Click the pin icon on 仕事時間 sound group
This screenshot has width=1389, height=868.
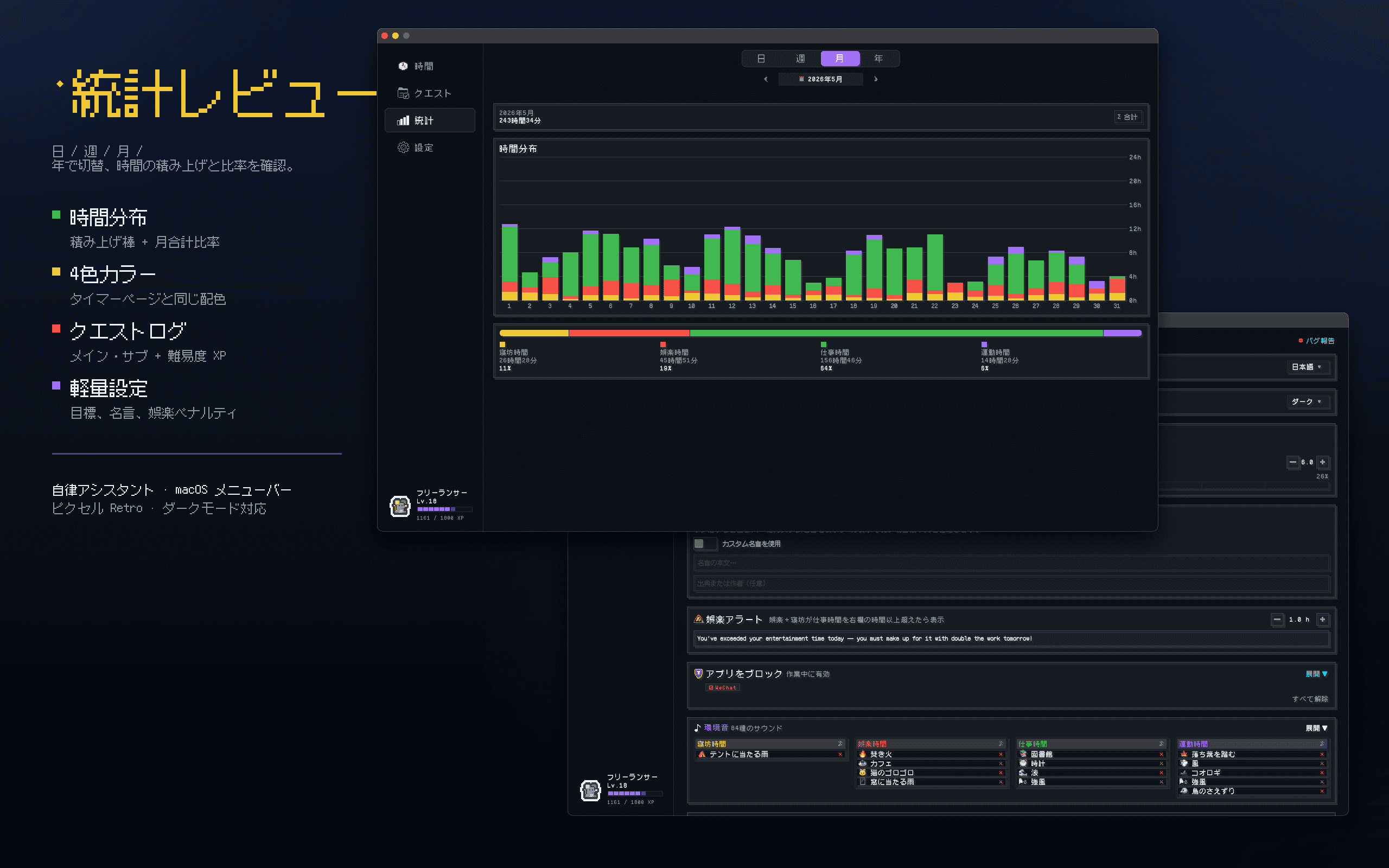pyautogui.click(x=1161, y=743)
